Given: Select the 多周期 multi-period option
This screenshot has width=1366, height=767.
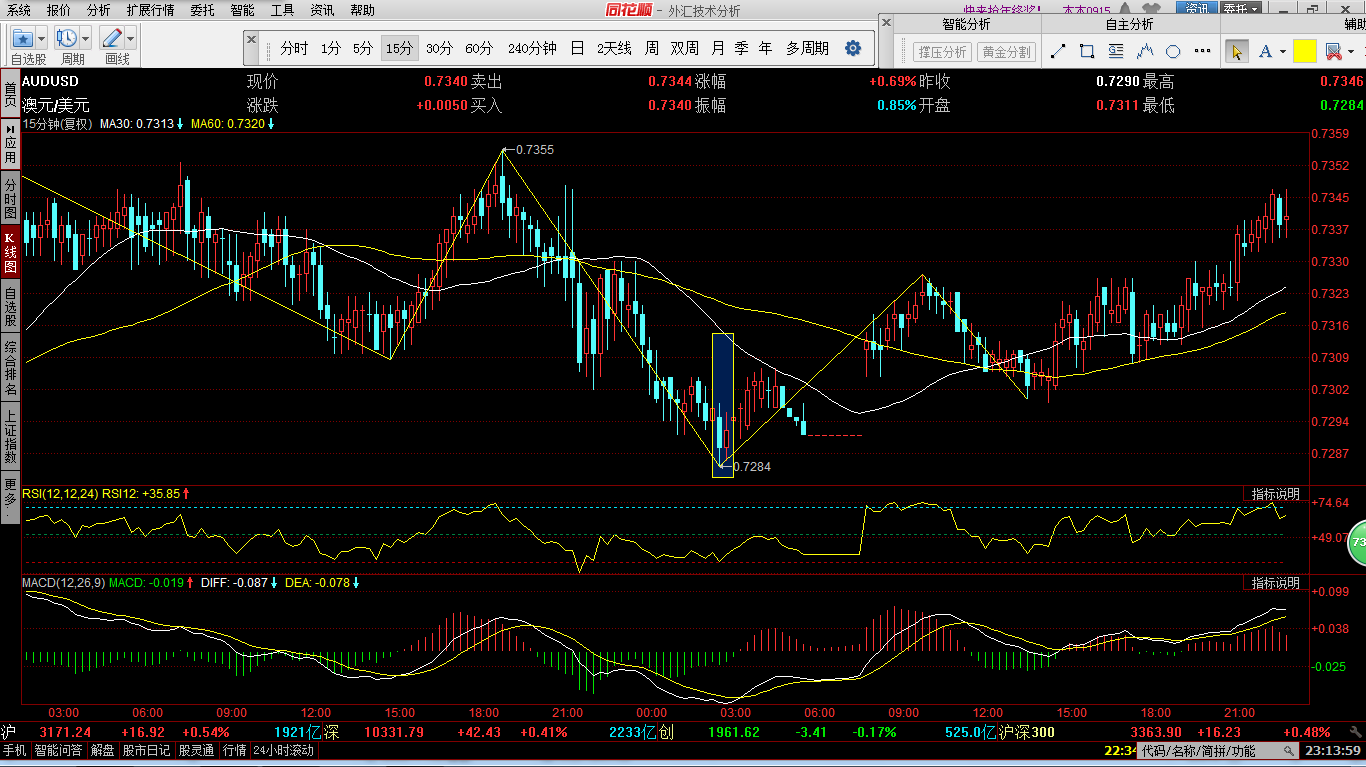Looking at the screenshot, I should [807, 48].
